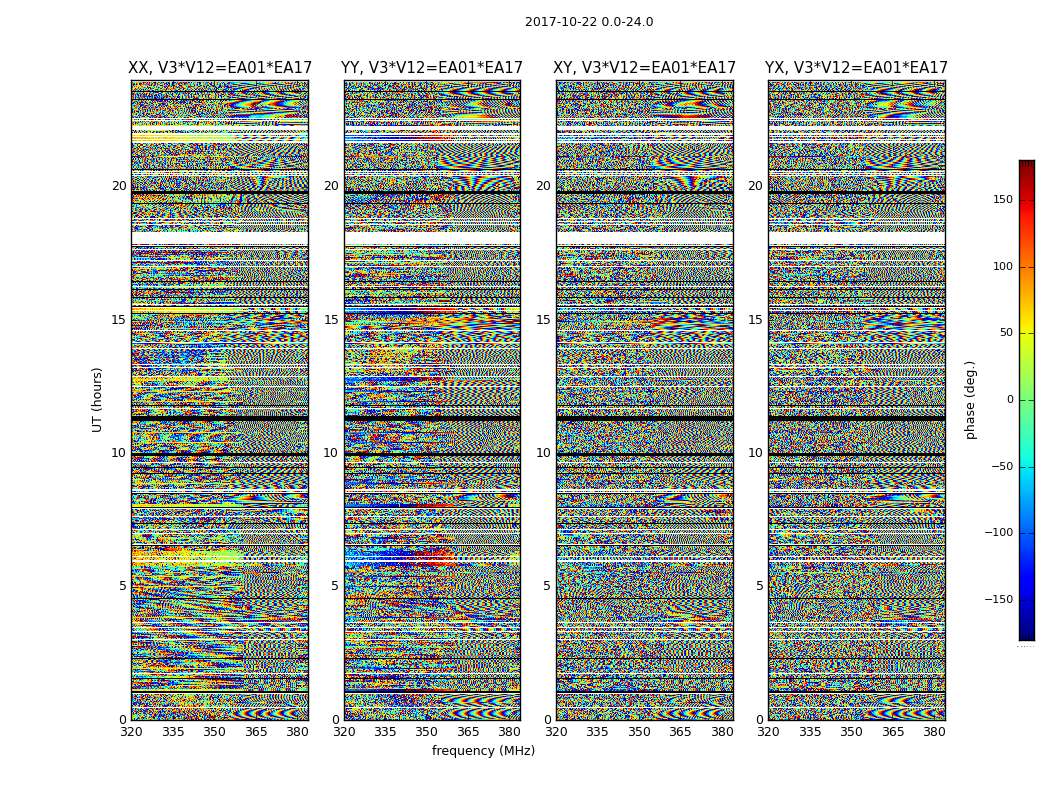The width and height of the screenshot is (1050, 800).
Task: Click YX plot x-axis tick 380
Action: pos(934,732)
